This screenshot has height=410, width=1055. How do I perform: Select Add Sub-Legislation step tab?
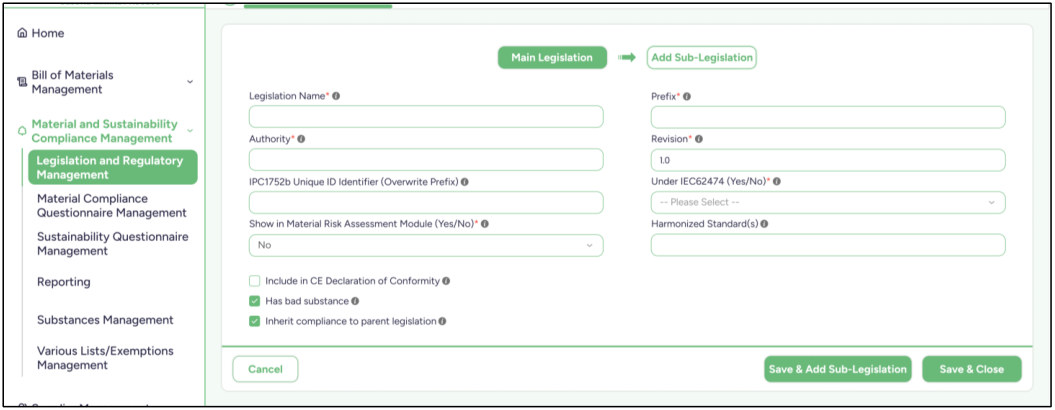[x=702, y=57]
